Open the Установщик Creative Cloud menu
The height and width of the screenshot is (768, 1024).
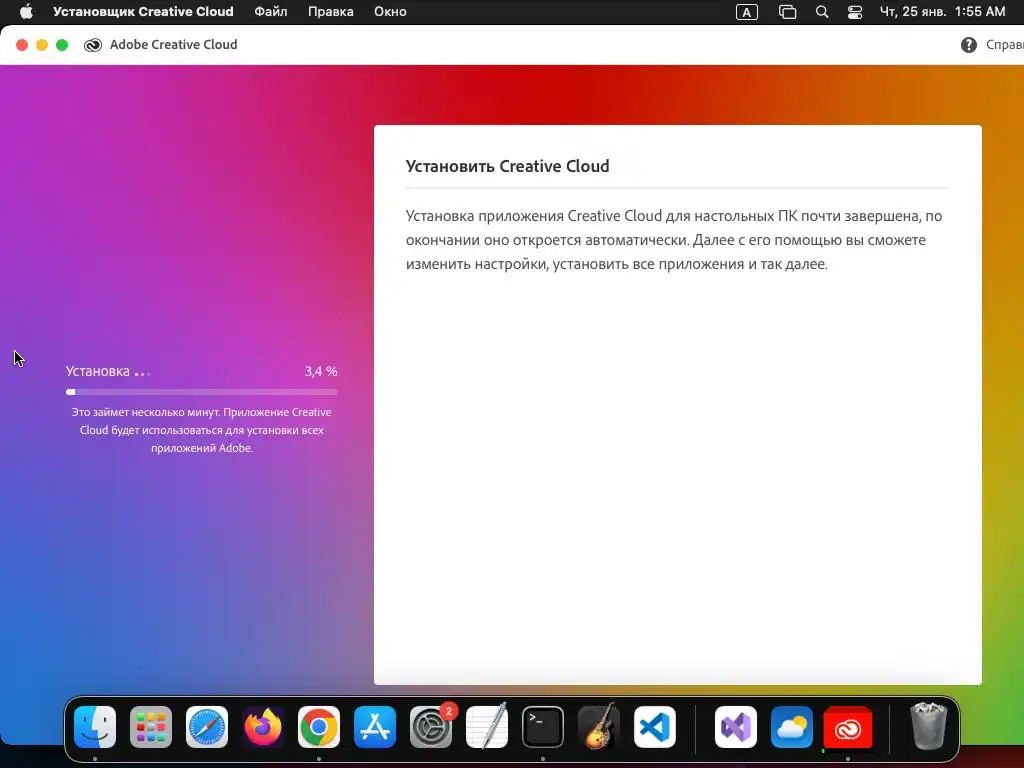point(143,12)
